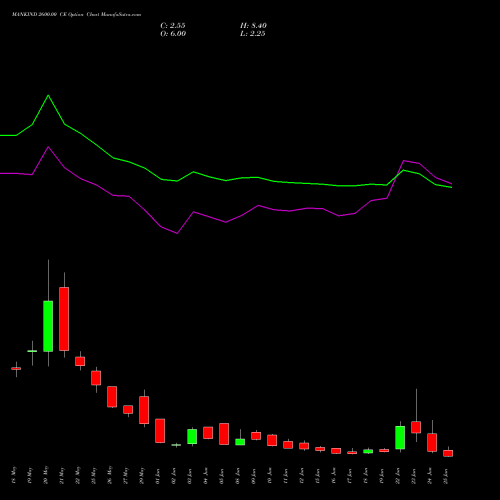Click the red candle on 05 Jun

[x=224, y=434]
